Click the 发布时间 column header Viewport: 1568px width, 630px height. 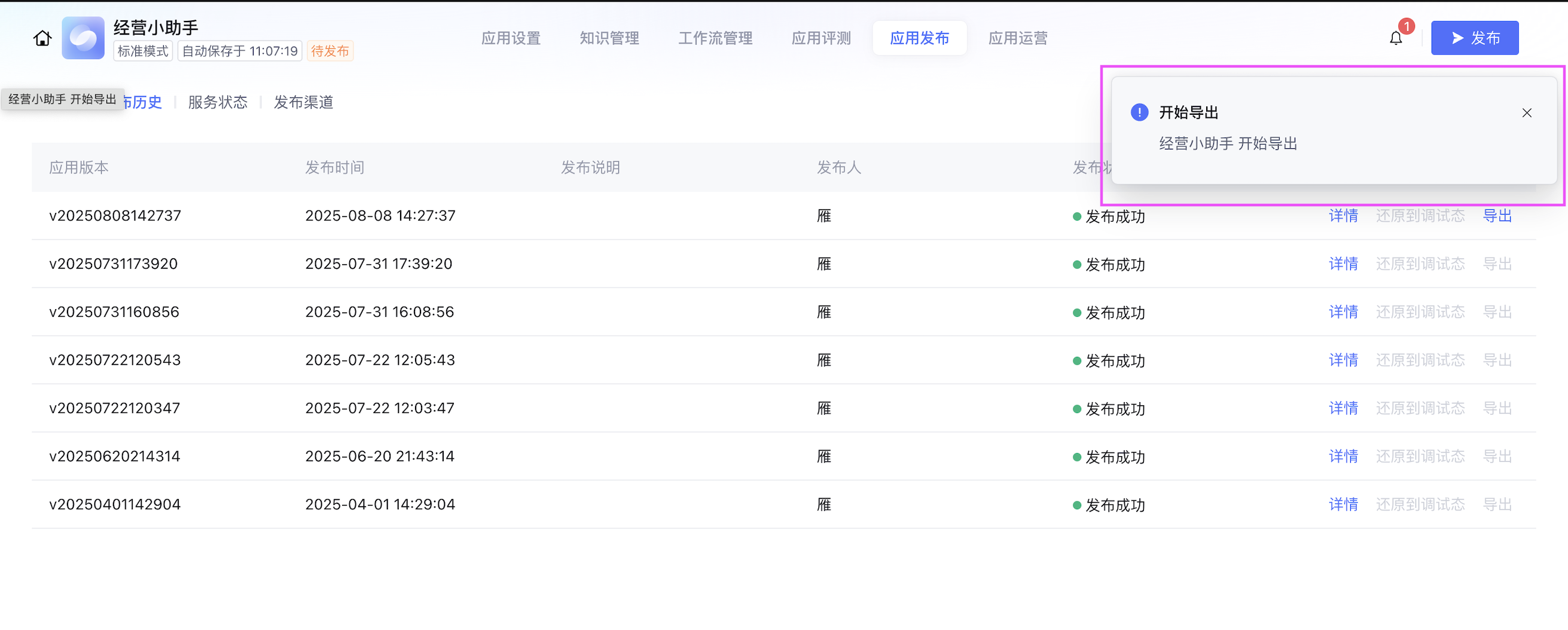point(335,168)
